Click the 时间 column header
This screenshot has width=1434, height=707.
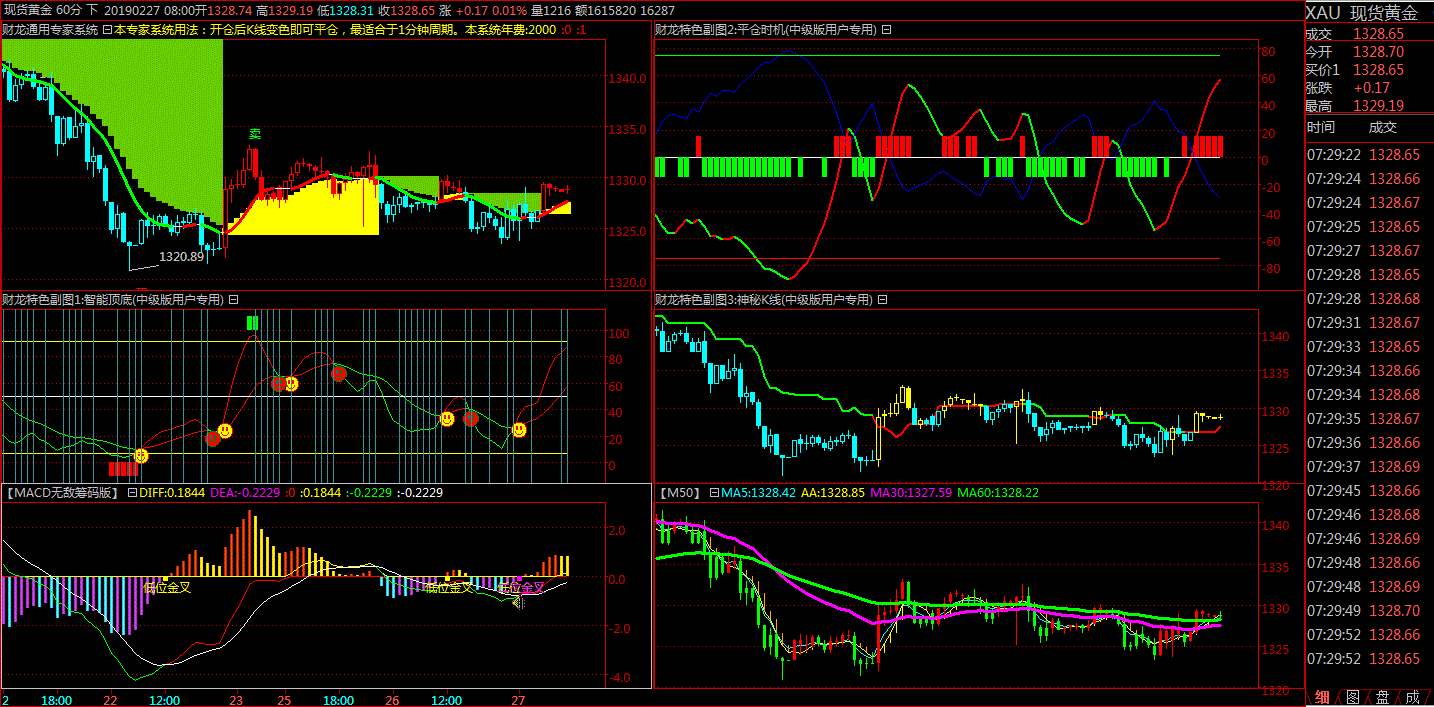1320,128
